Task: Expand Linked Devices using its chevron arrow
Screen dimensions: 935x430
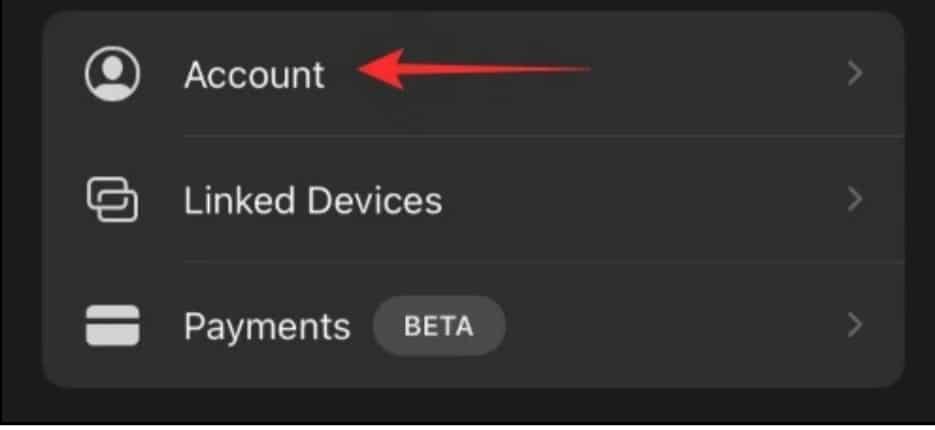Action: (x=856, y=199)
